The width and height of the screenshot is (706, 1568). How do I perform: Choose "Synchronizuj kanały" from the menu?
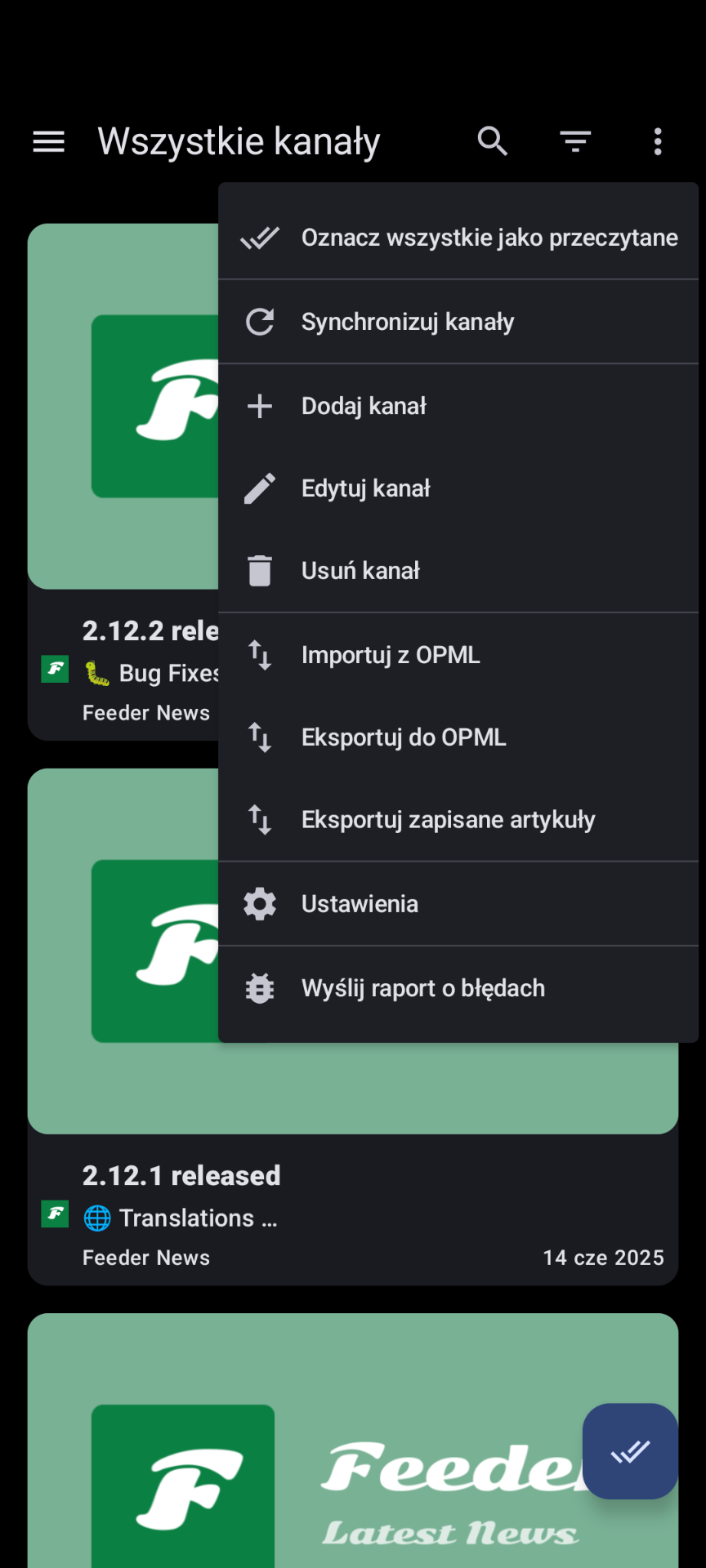click(407, 322)
